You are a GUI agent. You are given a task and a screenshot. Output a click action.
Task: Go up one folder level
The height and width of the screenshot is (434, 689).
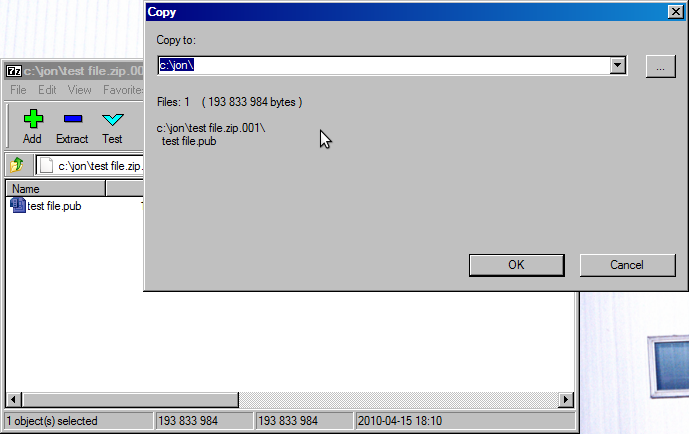(x=17, y=165)
